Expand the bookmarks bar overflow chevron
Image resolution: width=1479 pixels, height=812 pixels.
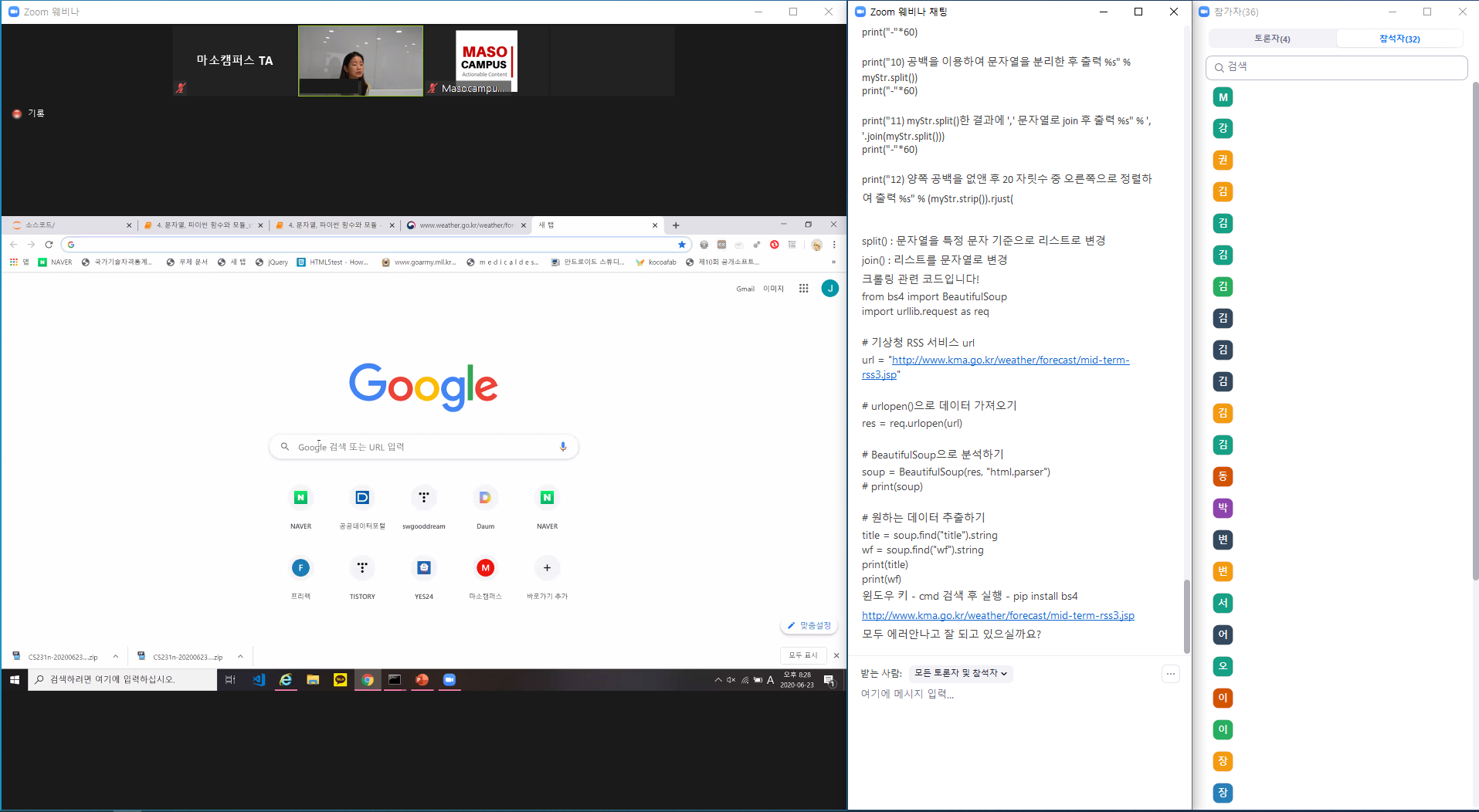[833, 262]
